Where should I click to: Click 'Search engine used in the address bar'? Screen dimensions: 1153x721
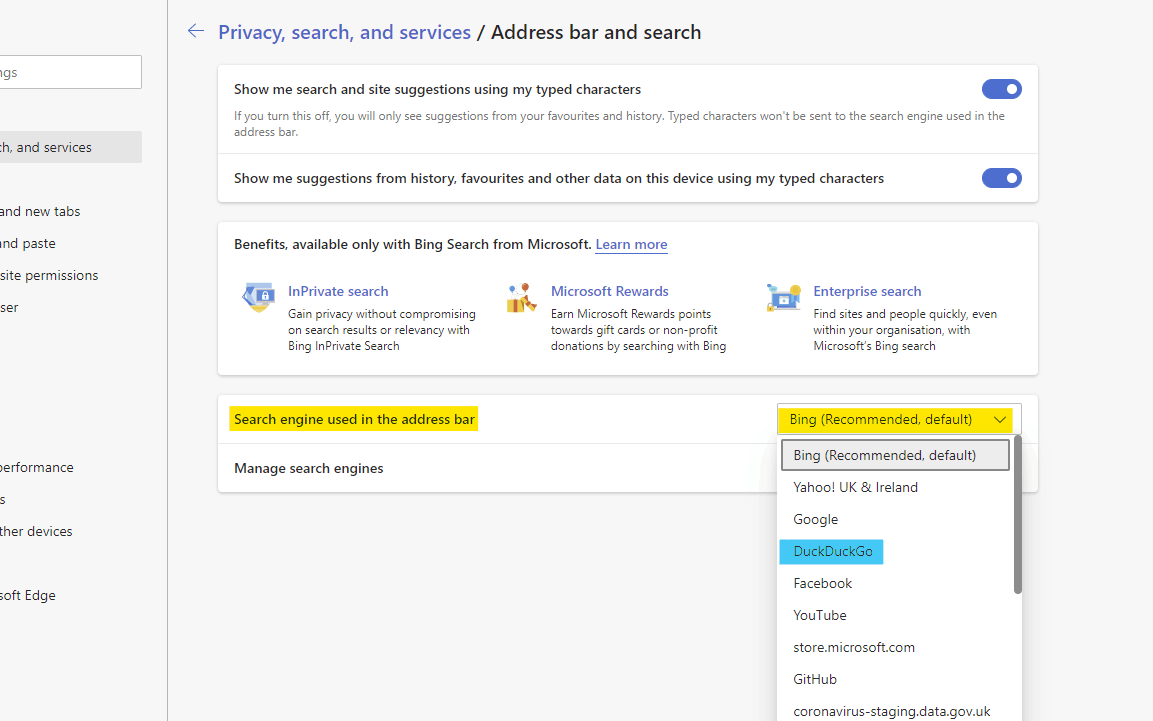[x=354, y=419]
